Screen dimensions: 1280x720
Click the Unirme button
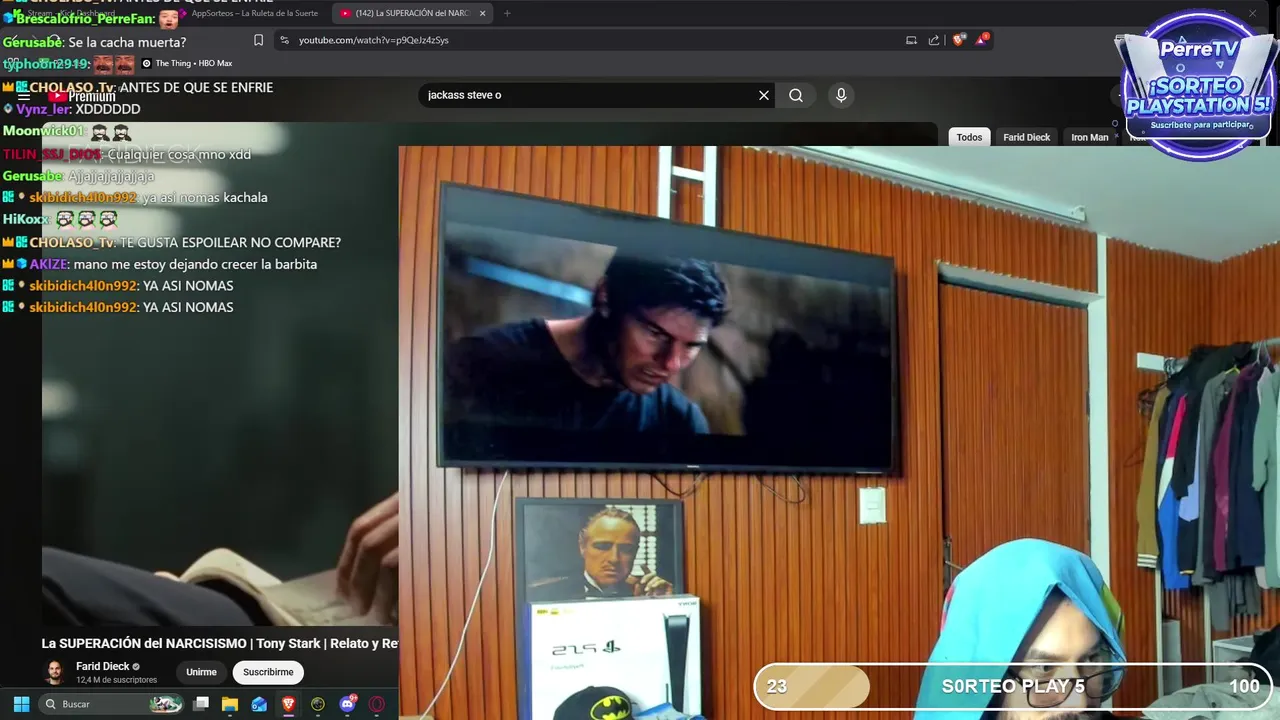coord(201,672)
